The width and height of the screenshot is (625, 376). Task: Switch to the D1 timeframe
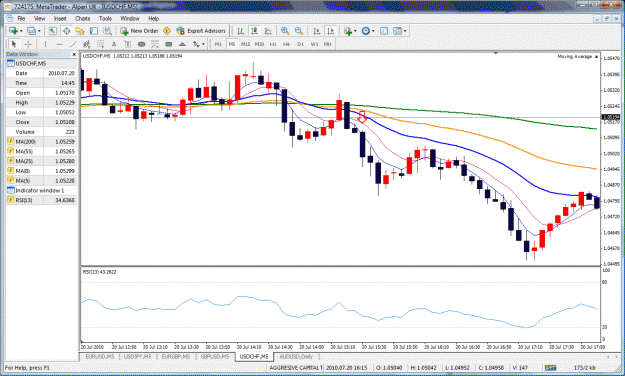tap(300, 44)
